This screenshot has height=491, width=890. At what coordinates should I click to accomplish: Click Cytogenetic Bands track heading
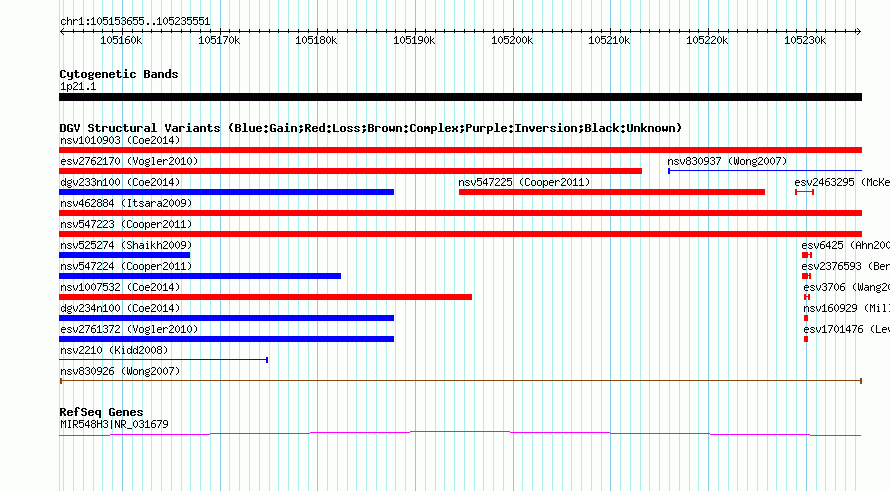point(119,74)
